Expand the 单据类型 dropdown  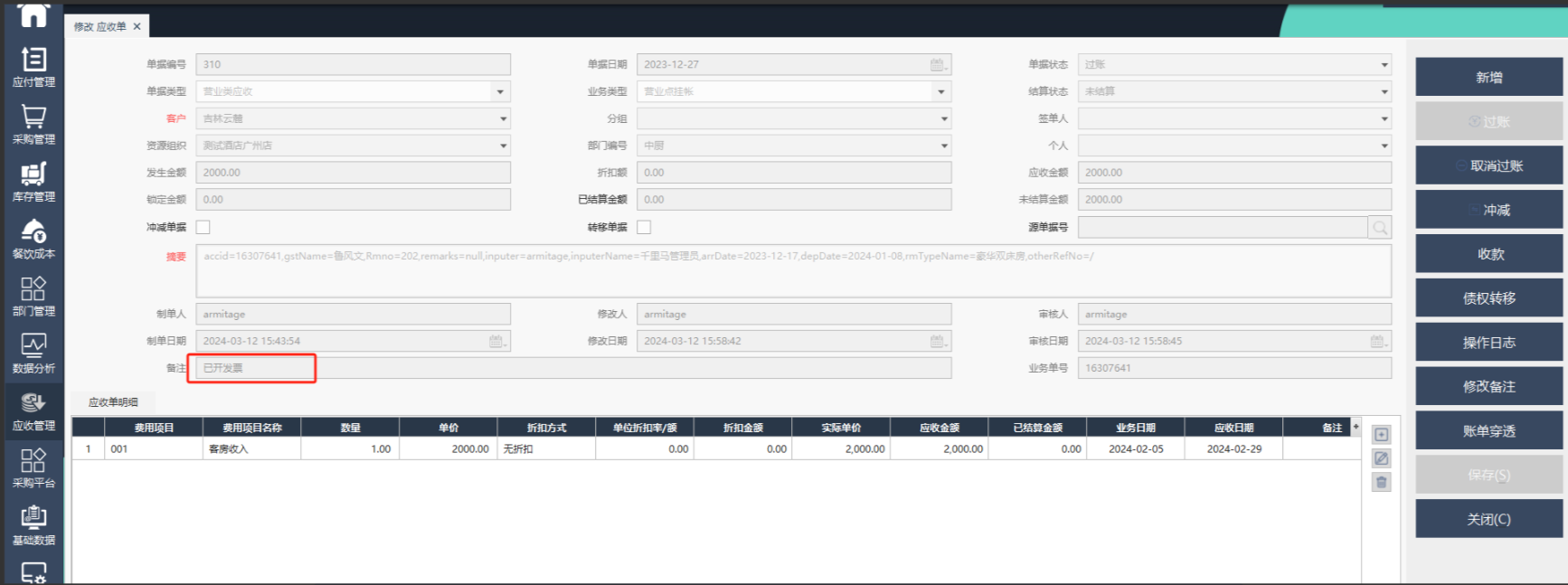click(500, 91)
